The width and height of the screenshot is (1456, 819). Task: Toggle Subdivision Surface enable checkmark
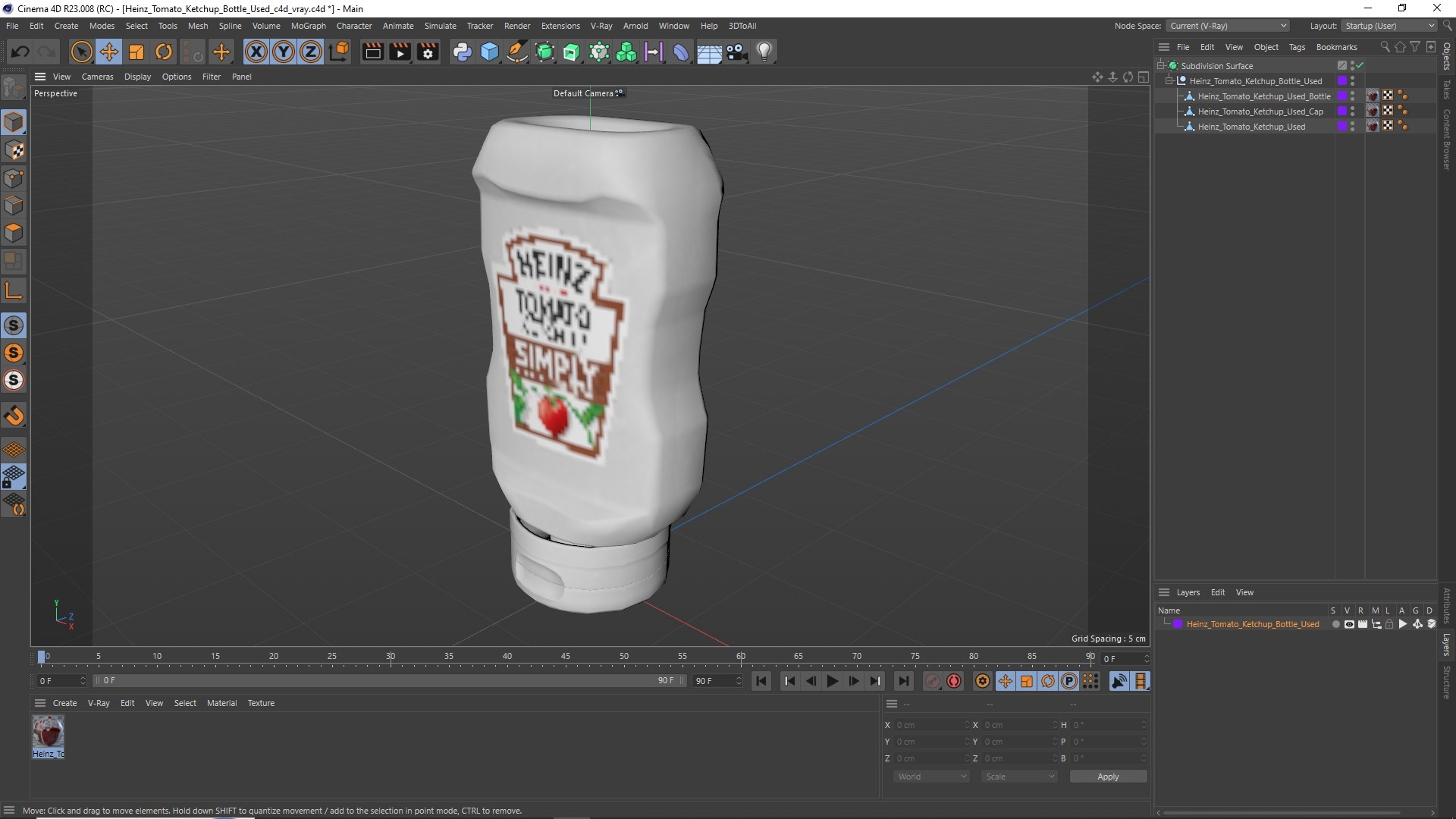pyautogui.click(x=1360, y=66)
